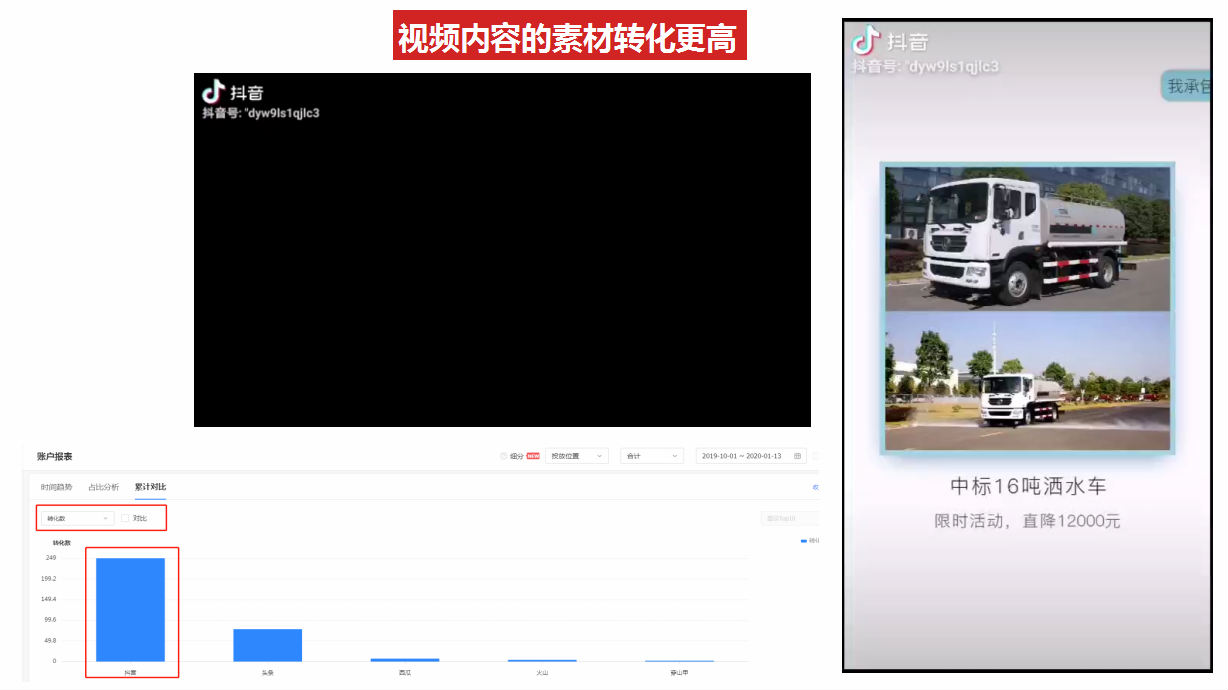Click the greyed search field right of chart
1228x690 pixels.
click(x=789, y=518)
